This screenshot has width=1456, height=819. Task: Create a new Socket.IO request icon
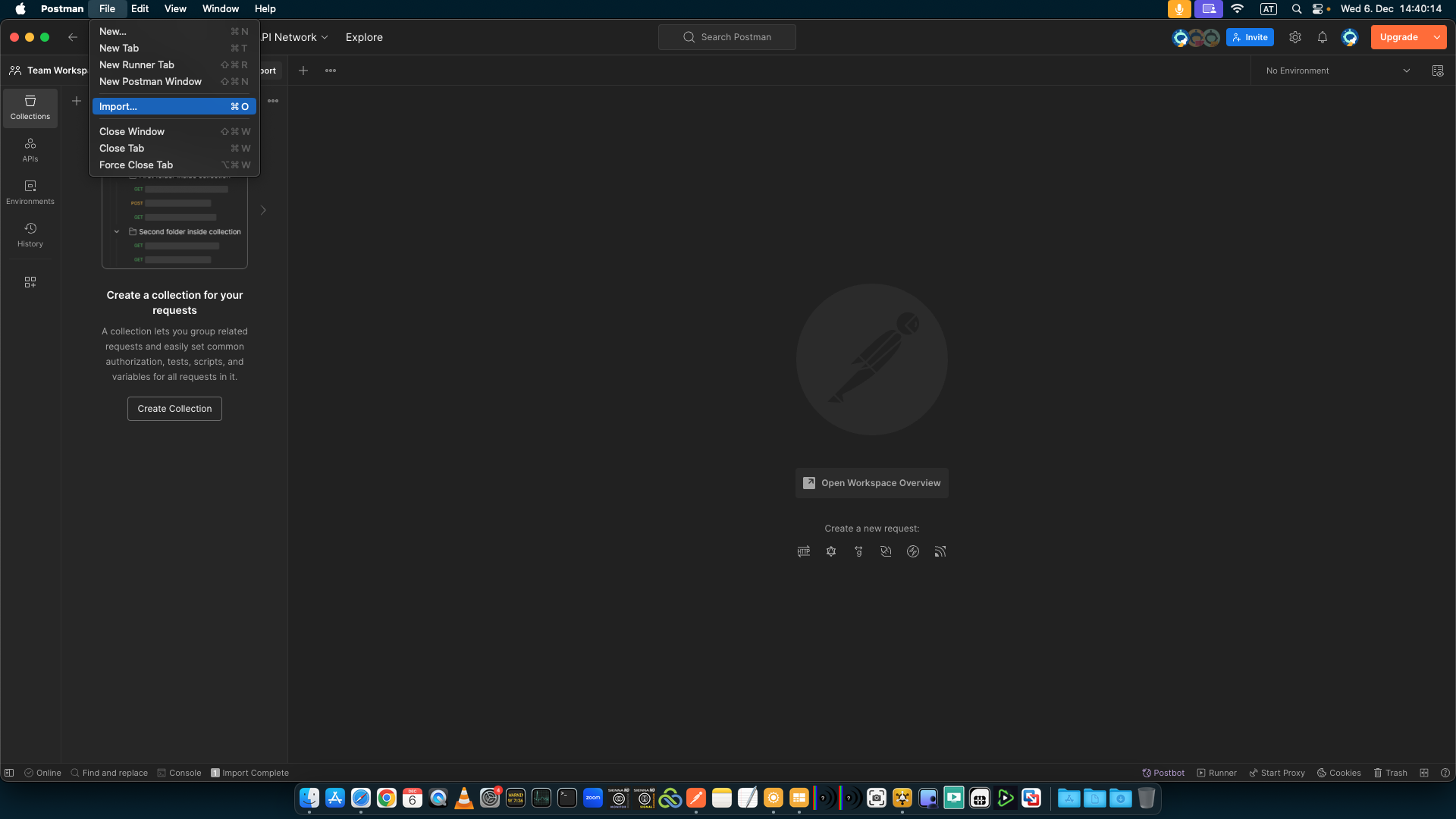[913, 551]
